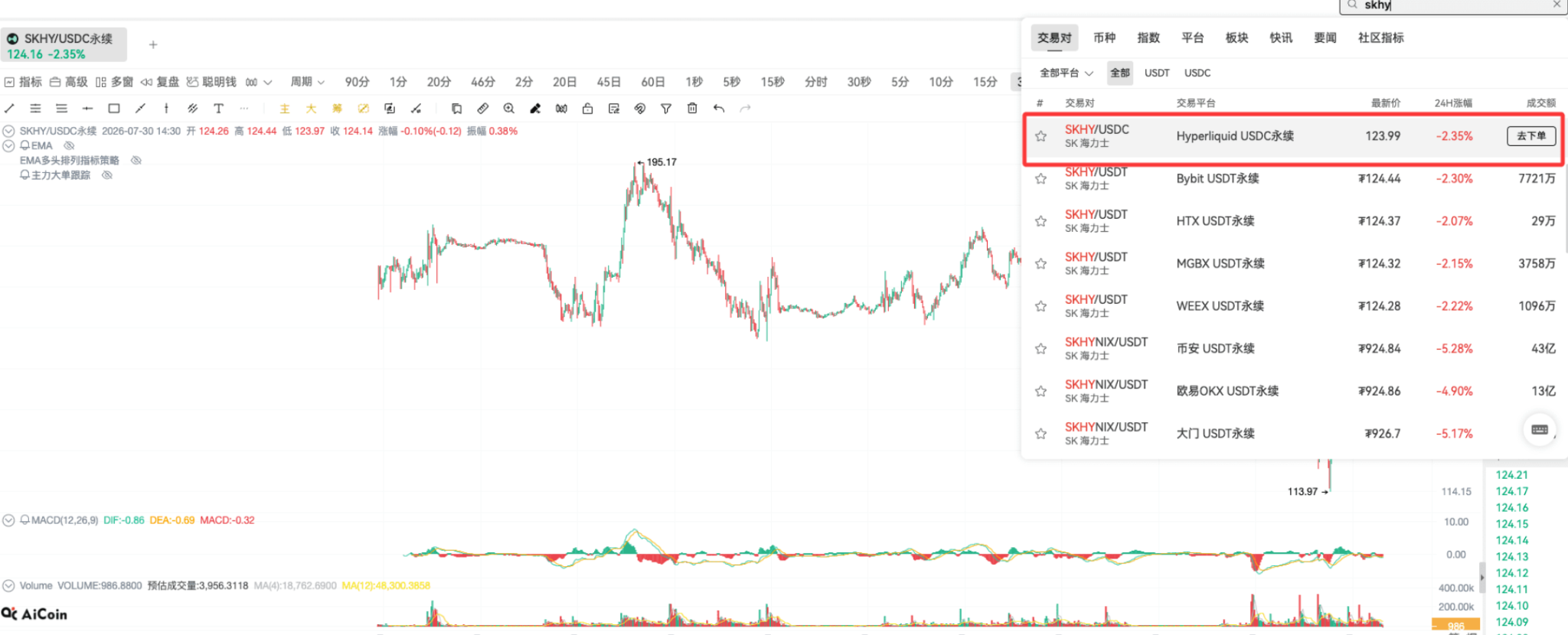Screen dimensions: 1568x635
Task: Toggle EMA indicator visibility eye
Action: coord(69,145)
